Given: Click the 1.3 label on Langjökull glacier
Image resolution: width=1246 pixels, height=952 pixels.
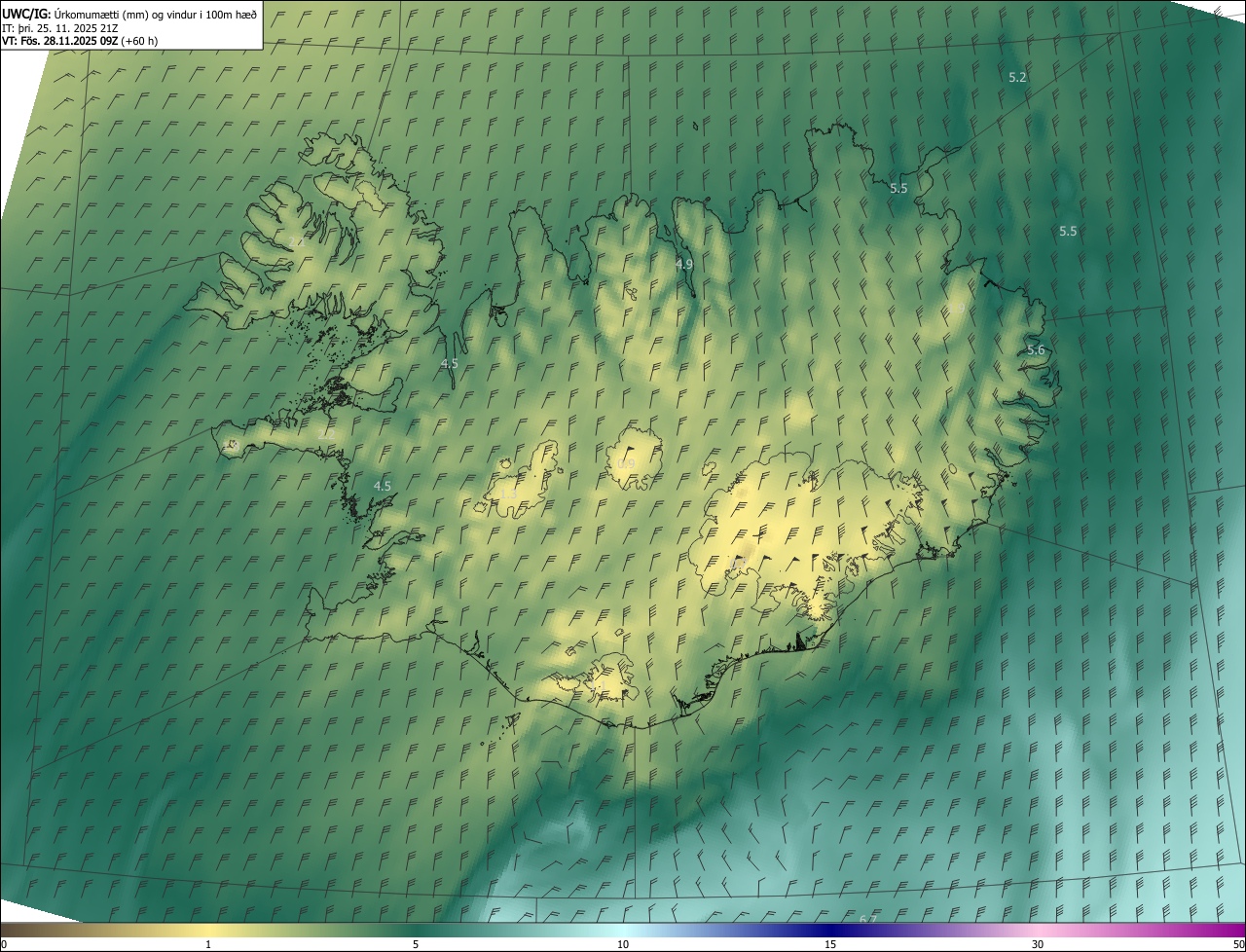Looking at the screenshot, I should point(508,494).
